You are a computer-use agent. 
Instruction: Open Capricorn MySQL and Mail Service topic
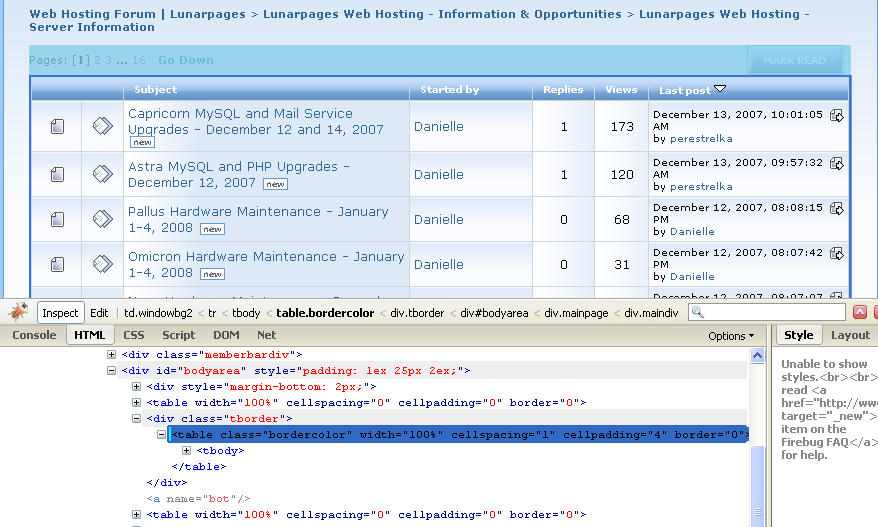tap(256, 122)
